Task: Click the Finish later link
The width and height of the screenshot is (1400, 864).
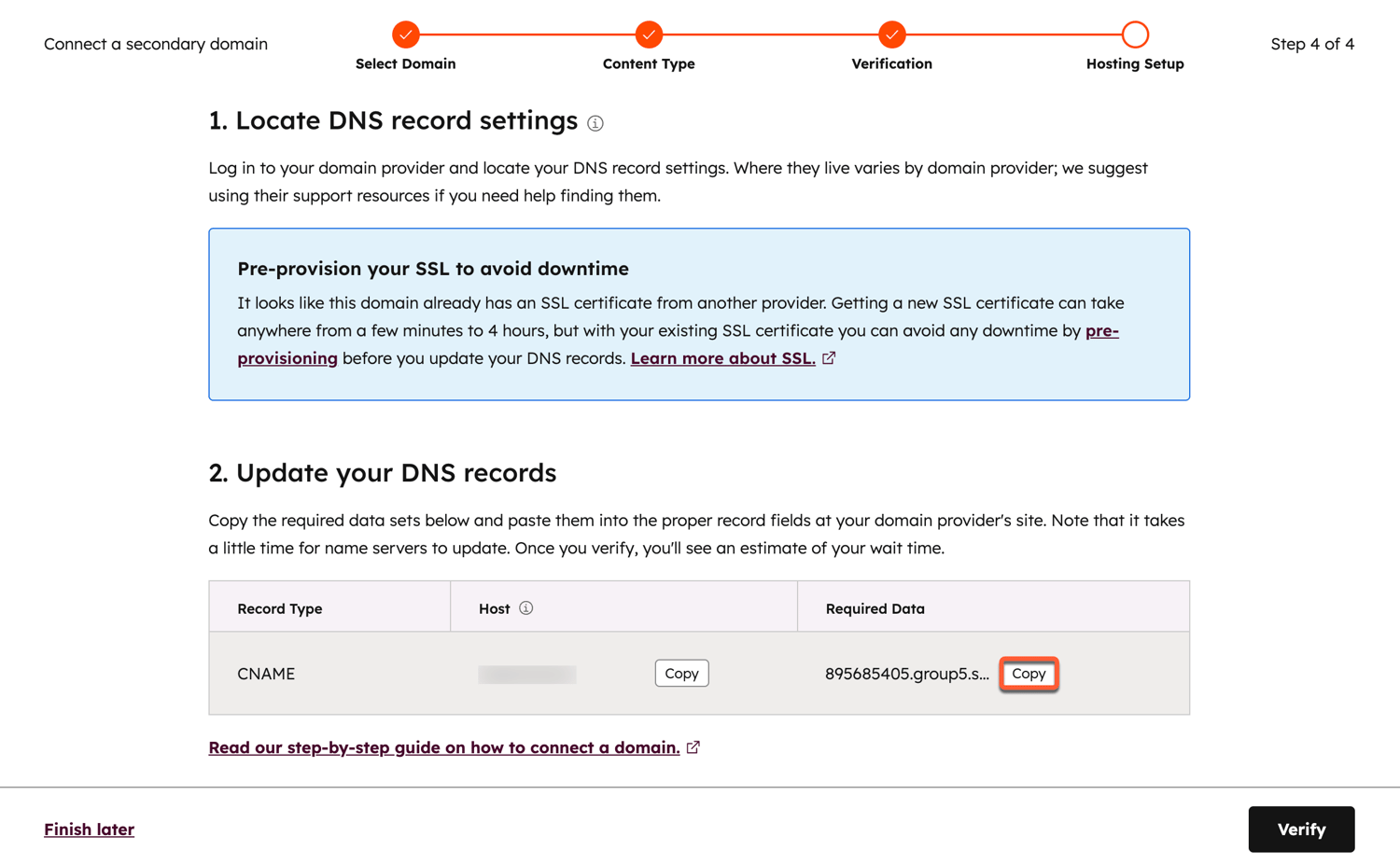Action: (89, 829)
